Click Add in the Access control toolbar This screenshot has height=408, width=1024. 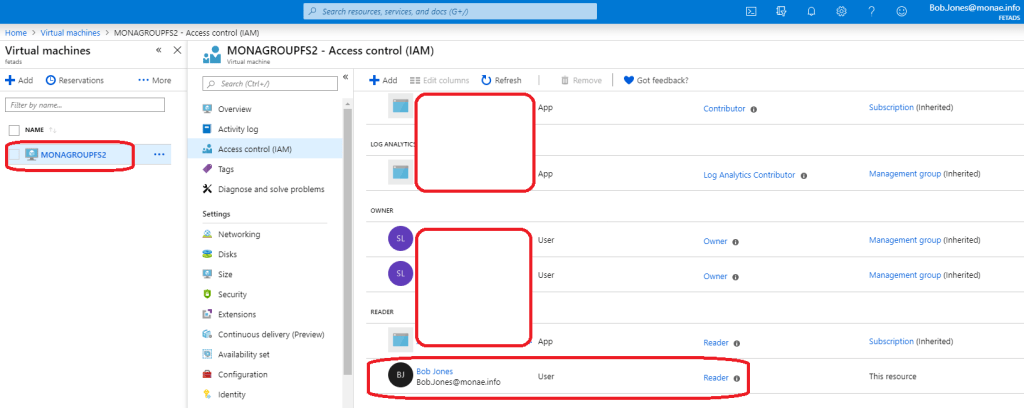pos(383,80)
